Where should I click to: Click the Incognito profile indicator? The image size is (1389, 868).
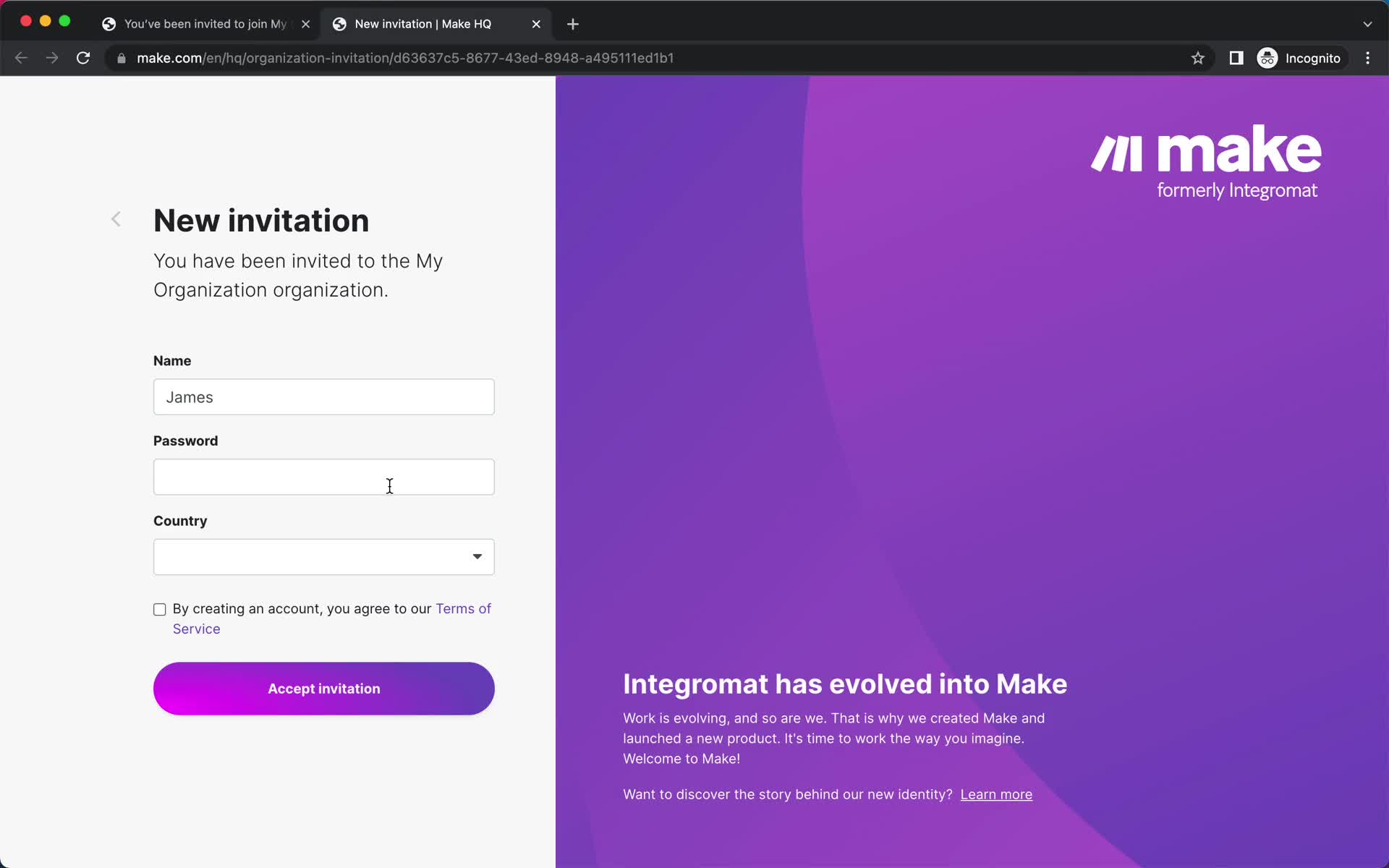pos(1299,58)
